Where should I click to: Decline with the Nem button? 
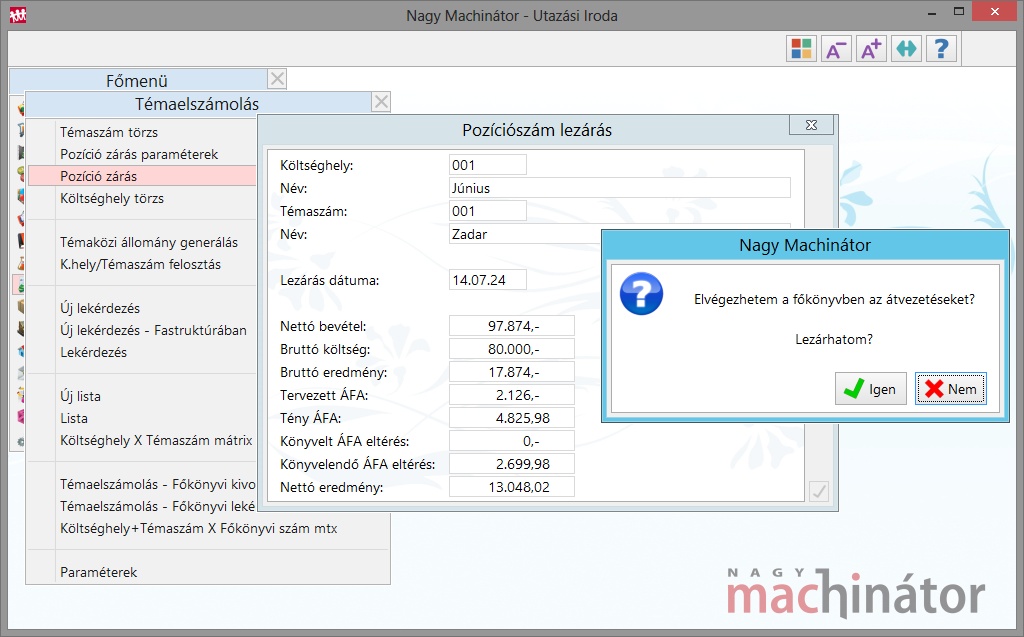point(950,389)
